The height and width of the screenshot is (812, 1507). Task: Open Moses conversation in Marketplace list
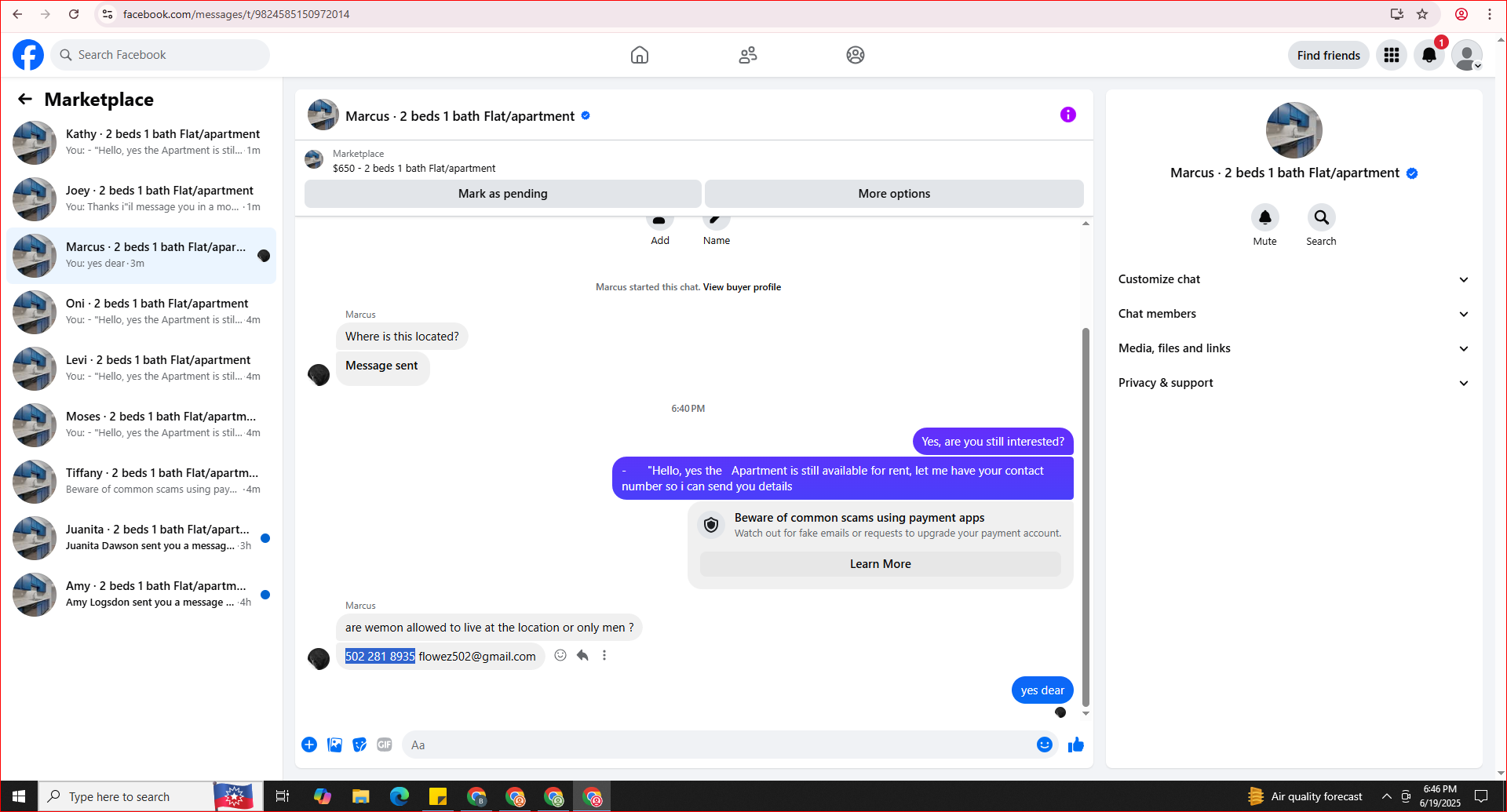(x=141, y=424)
